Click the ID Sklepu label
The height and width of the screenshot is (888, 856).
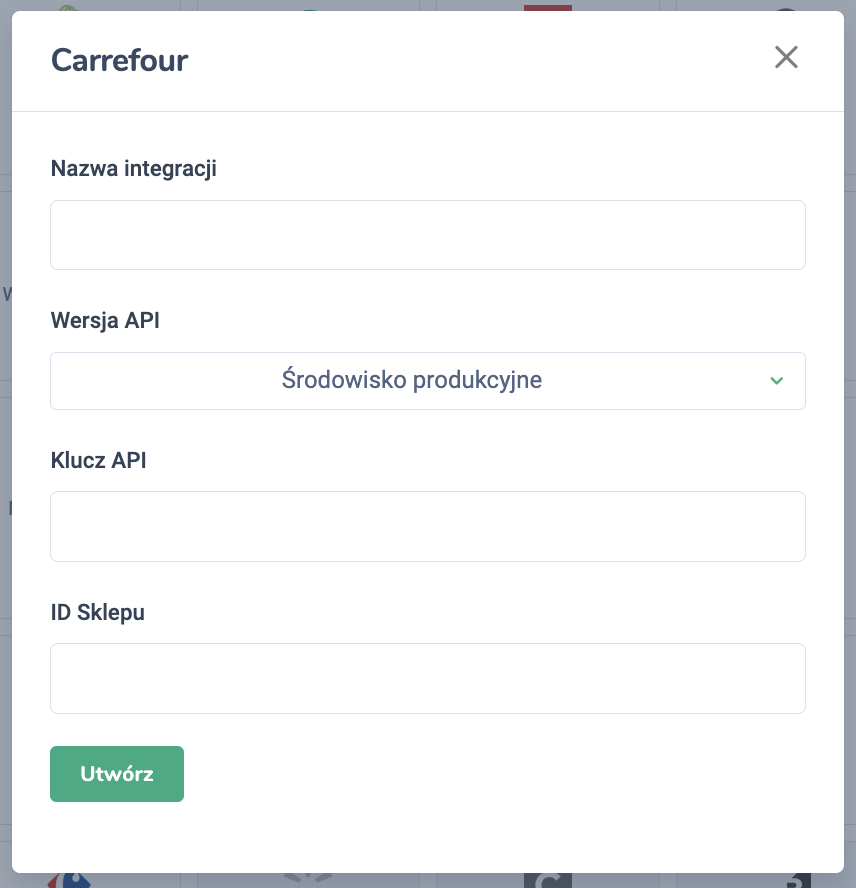click(x=97, y=612)
